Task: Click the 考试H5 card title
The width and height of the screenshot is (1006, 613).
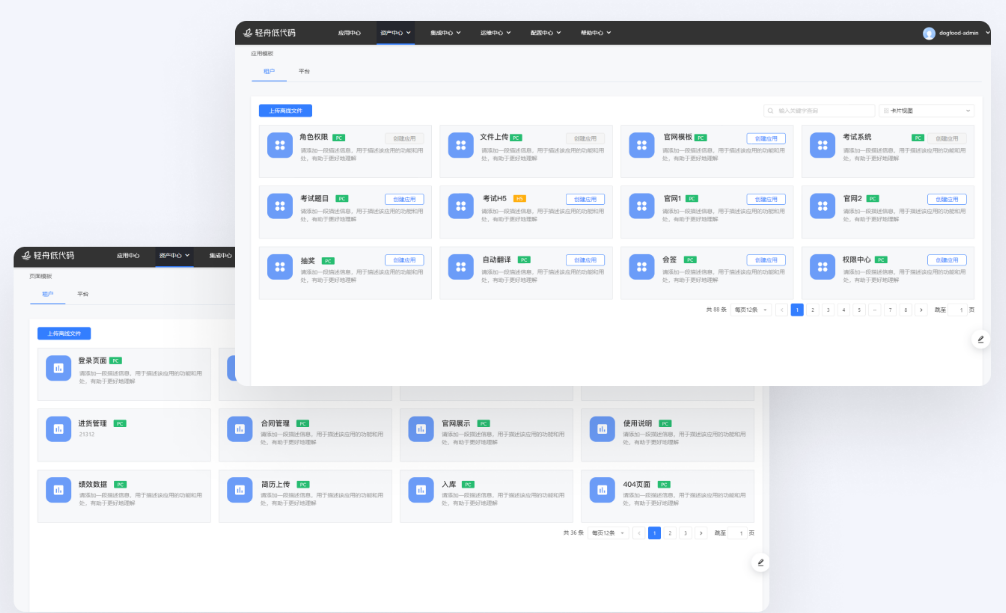Action: 495,198
